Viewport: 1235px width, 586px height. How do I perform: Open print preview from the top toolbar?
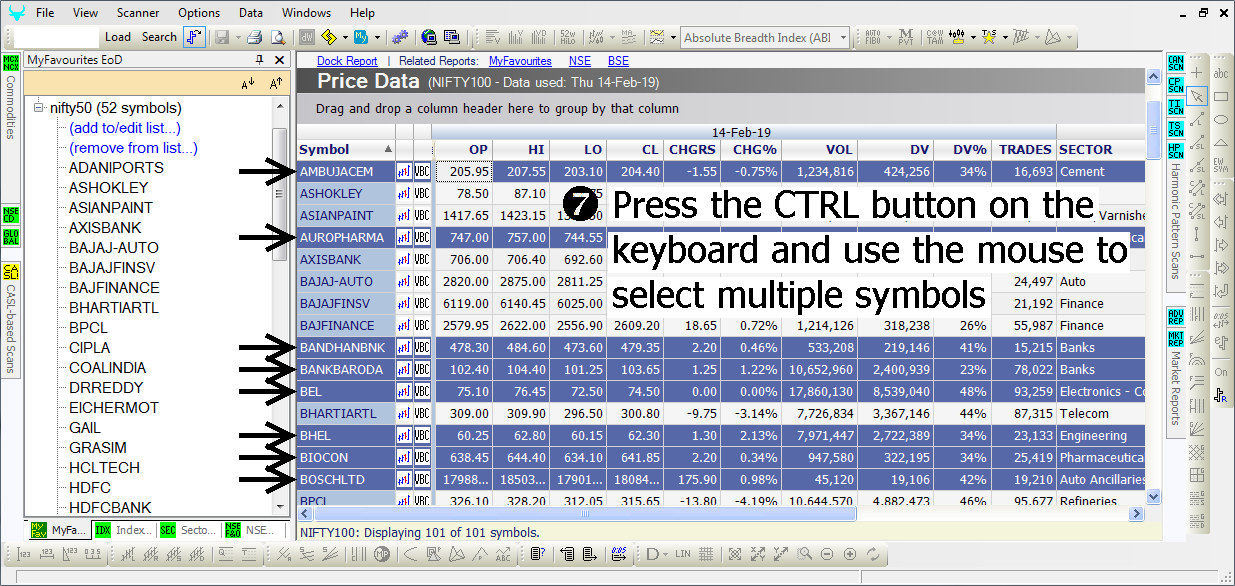click(x=276, y=37)
